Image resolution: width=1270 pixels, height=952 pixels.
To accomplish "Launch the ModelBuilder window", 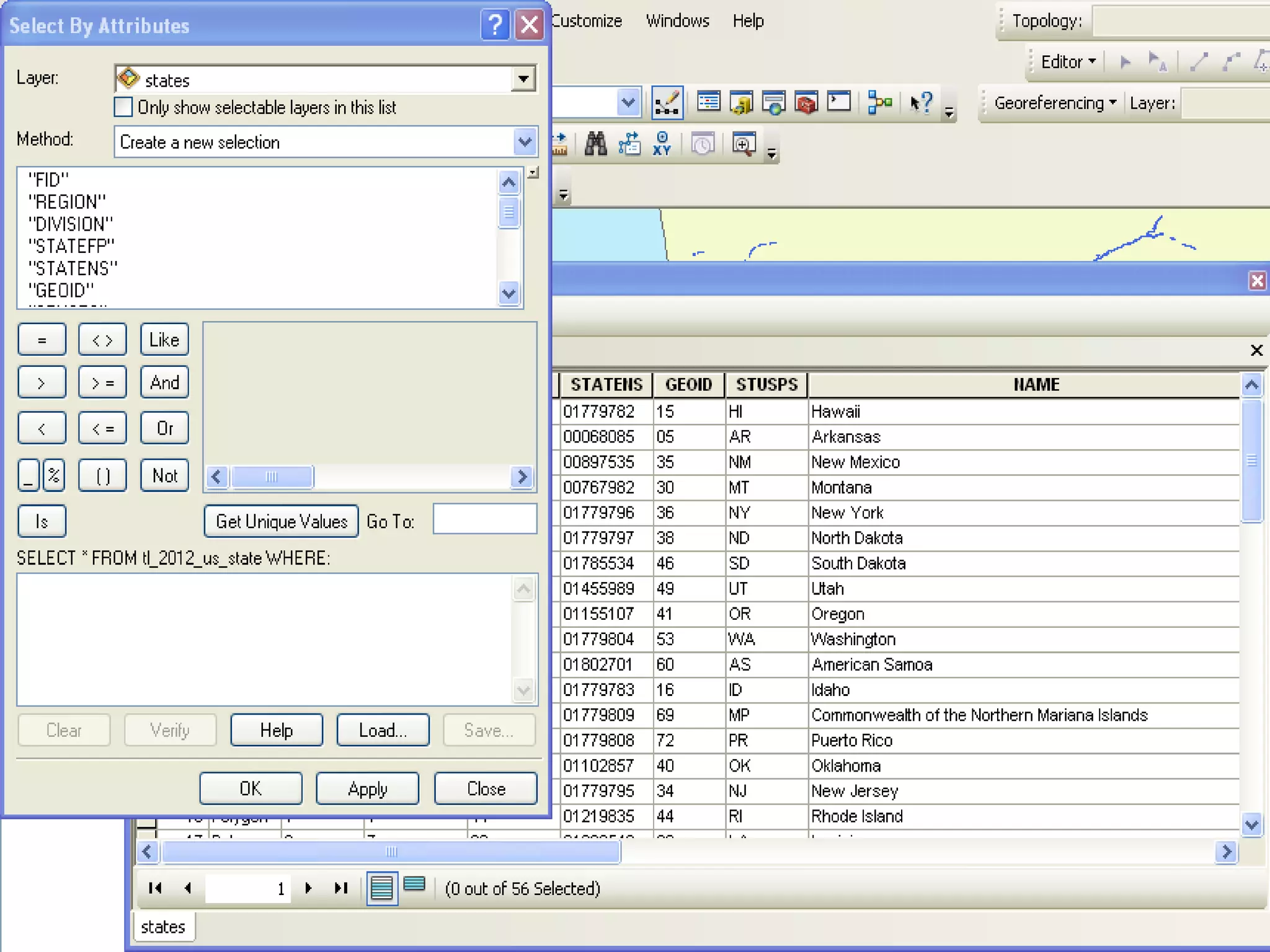I will coord(880,103).
